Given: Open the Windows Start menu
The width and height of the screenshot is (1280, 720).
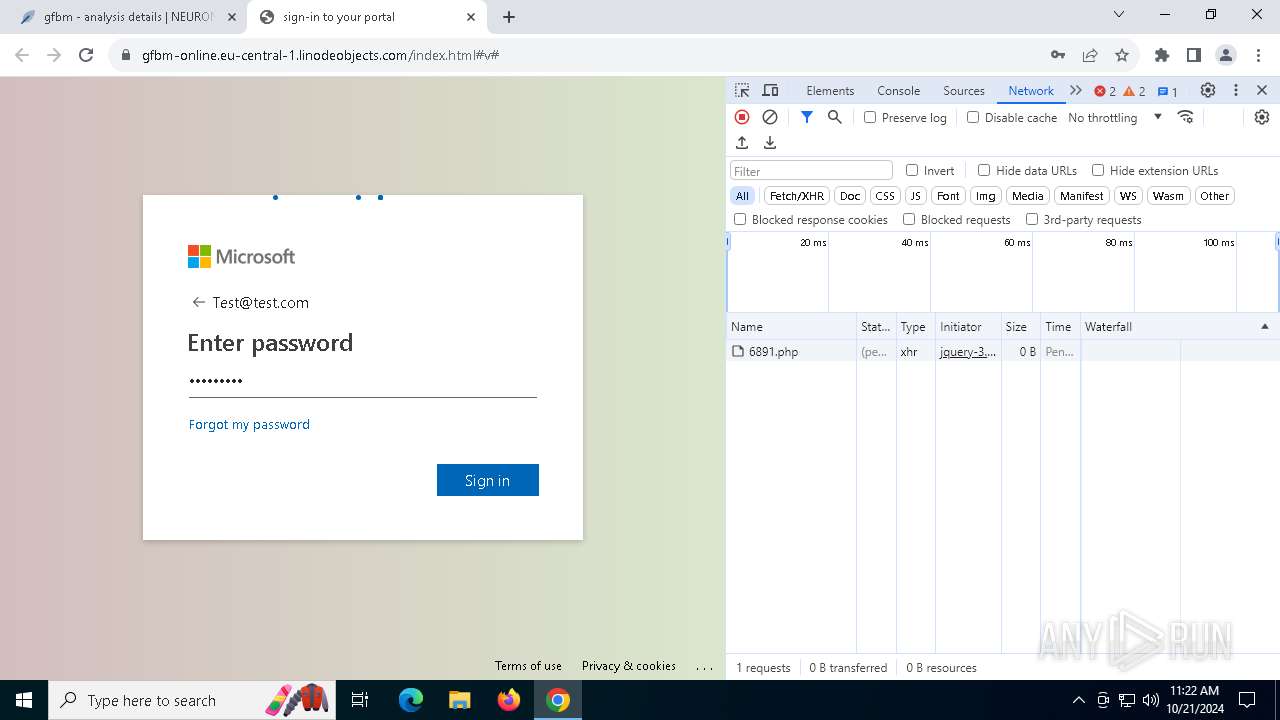Looking at the screenshot, I should 24,700.
